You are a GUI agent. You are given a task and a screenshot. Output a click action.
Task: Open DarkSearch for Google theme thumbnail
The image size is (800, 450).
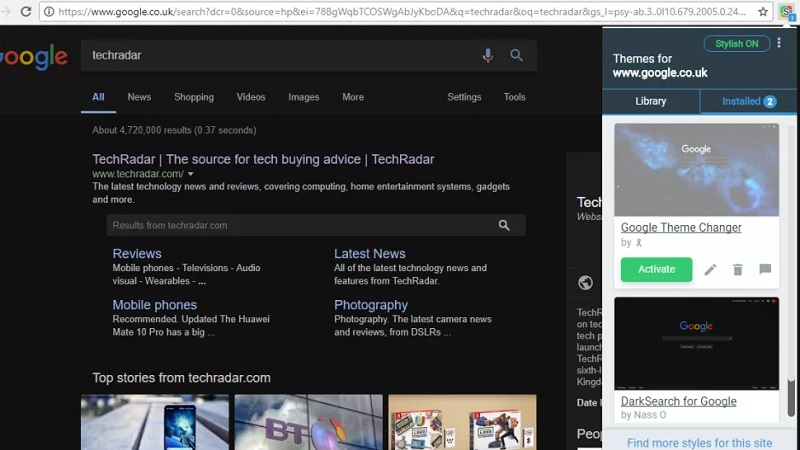pos(696,344)
